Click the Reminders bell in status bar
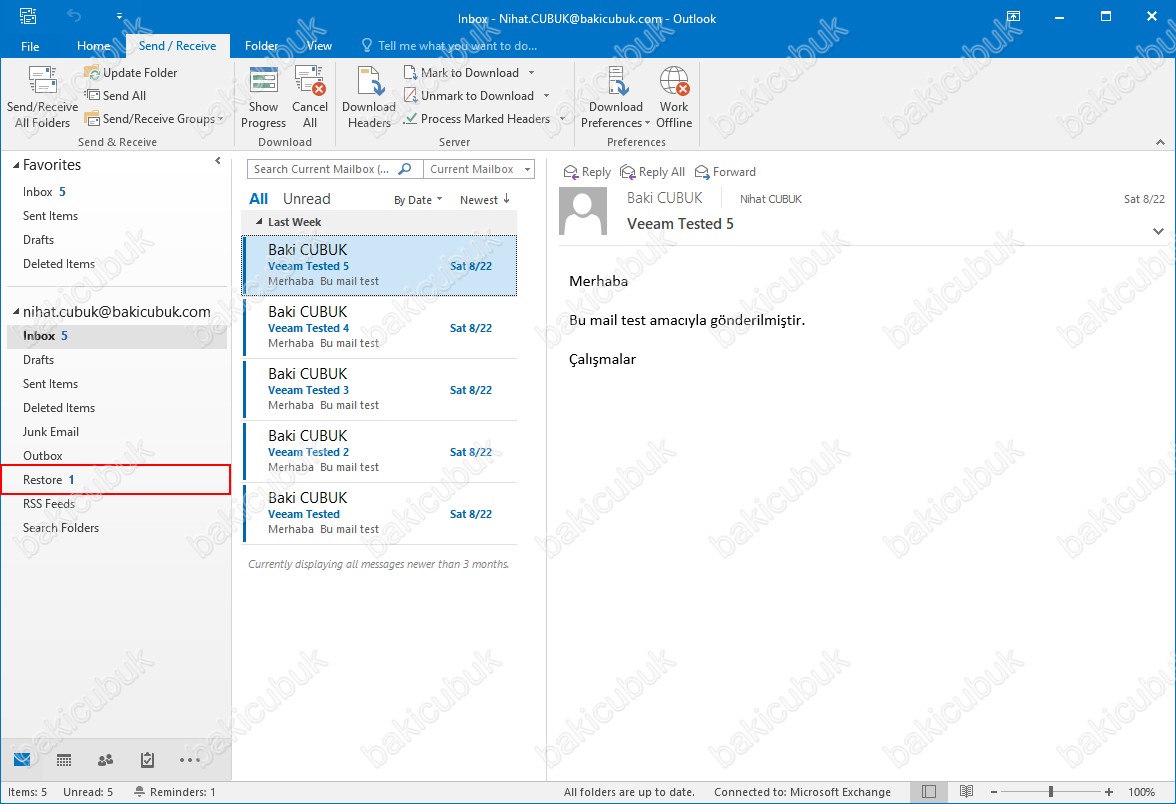 140,792
